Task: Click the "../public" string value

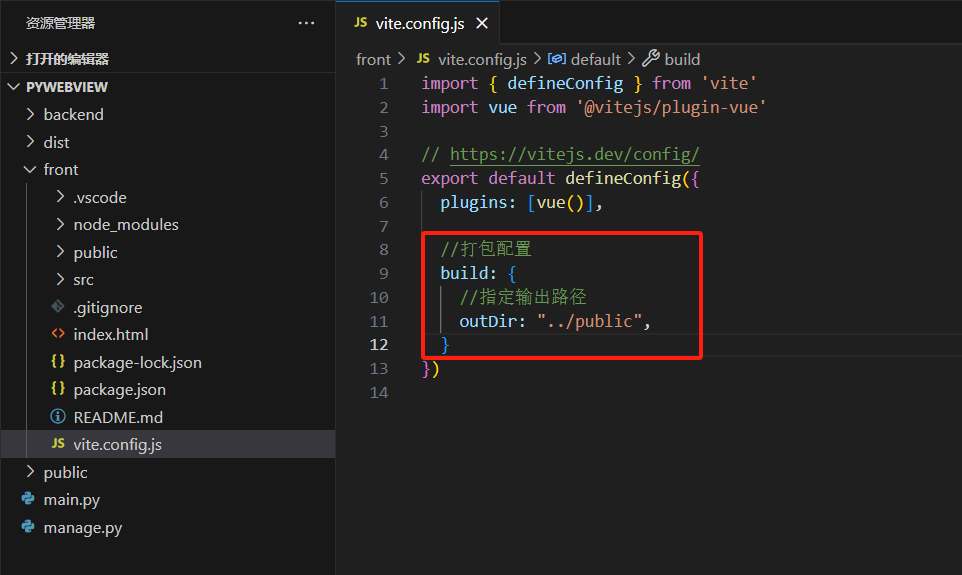Action: pyautogui.click(x=590, y=321)
